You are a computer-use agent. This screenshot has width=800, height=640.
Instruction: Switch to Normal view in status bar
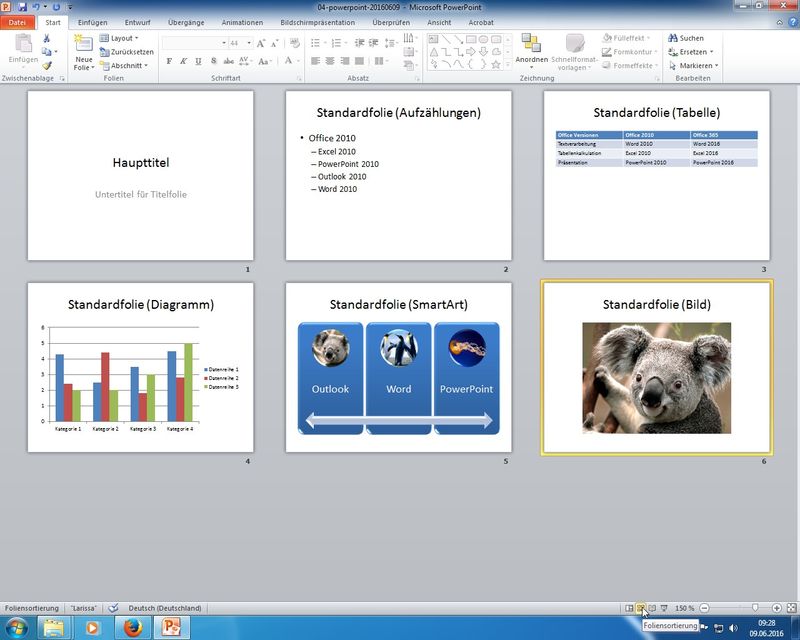click(629, 608)
